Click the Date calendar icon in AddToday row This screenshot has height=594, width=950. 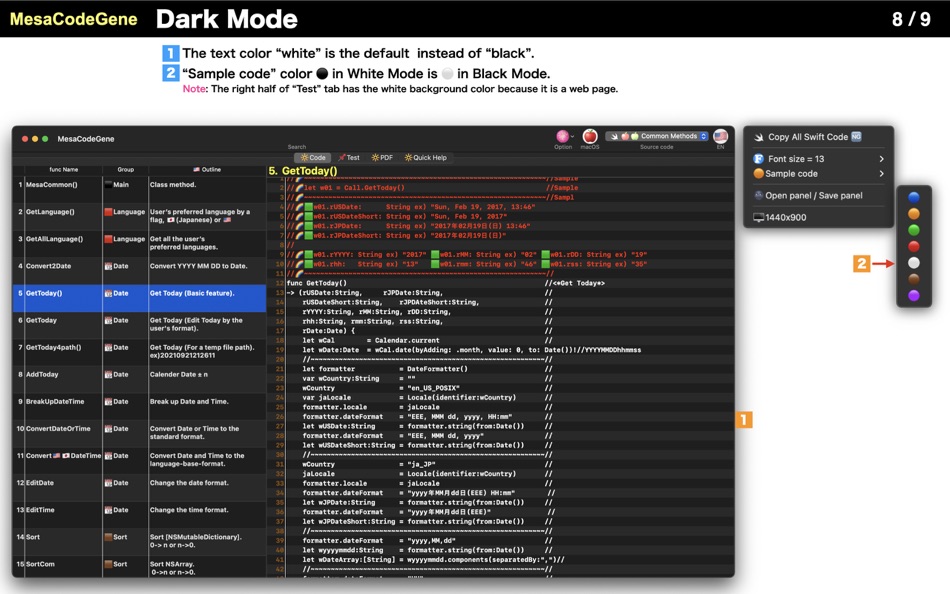(x=108, y=375)
